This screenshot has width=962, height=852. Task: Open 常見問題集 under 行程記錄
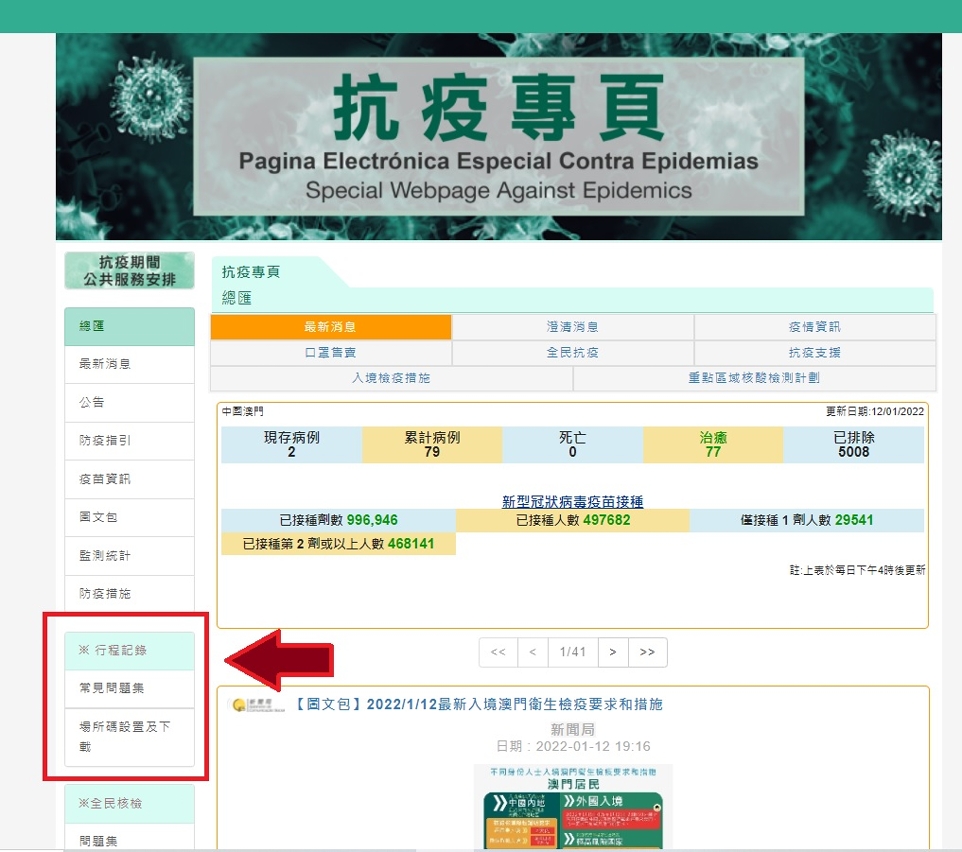pos(129,689)
